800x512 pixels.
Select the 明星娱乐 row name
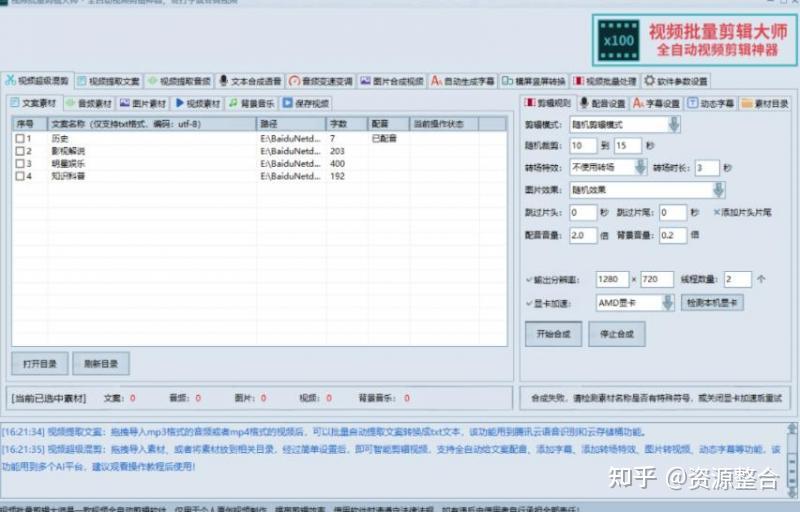click(68, 164)
